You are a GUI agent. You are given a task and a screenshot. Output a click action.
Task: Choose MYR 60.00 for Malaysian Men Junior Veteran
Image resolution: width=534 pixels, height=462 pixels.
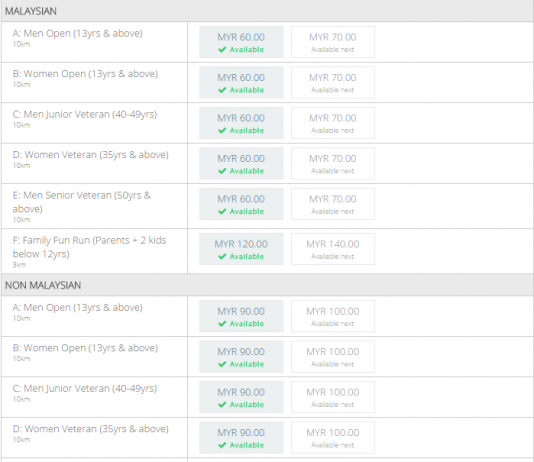[241, 123]
